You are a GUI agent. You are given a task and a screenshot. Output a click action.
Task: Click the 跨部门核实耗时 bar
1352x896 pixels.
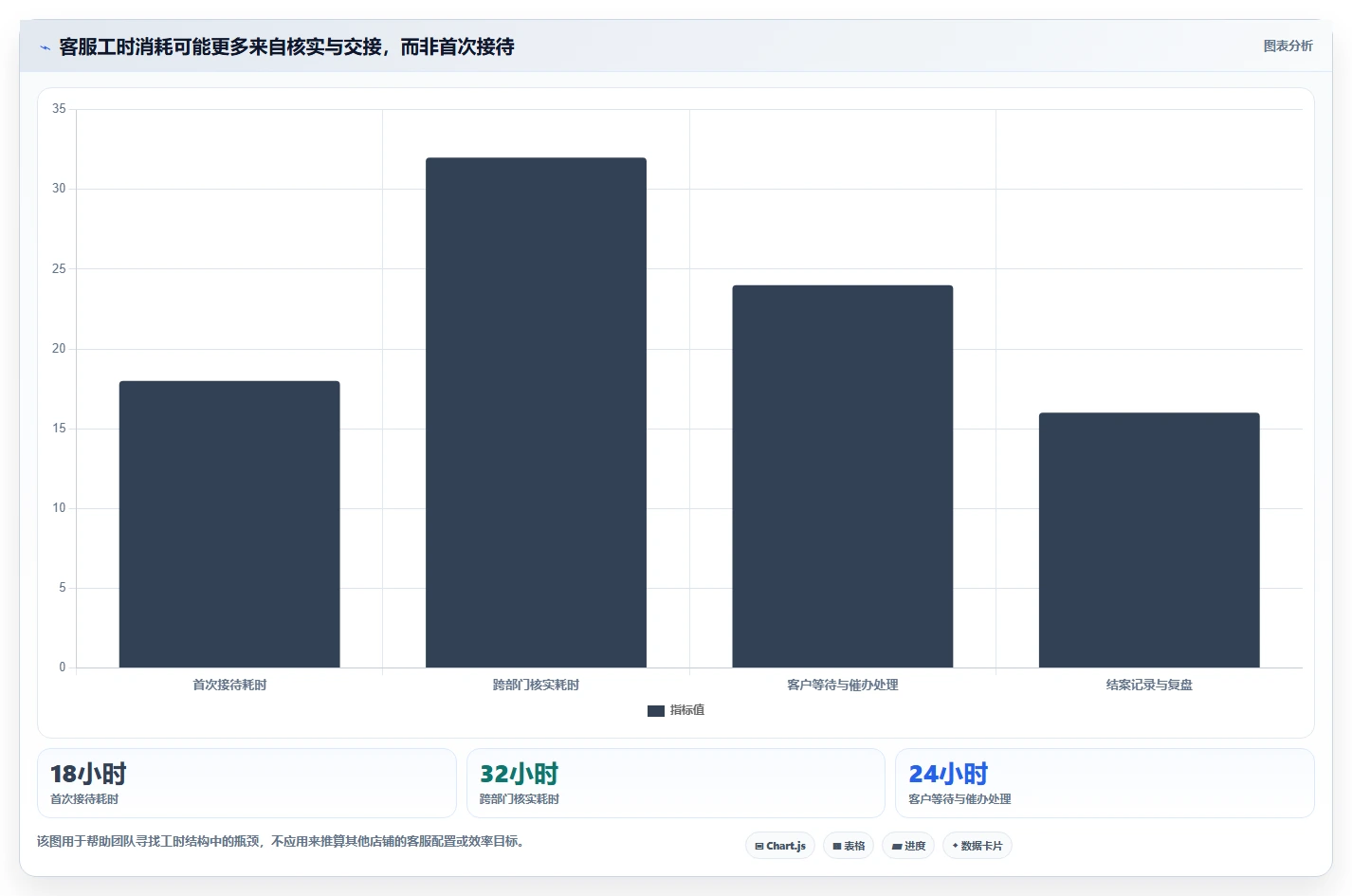click(x=536, y=412)
